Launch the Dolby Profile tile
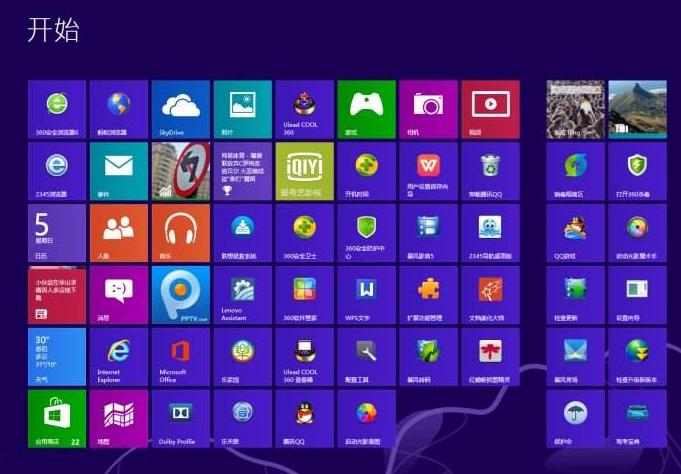The width and height of the screenshot is (681, 474). tap(181, 419)
